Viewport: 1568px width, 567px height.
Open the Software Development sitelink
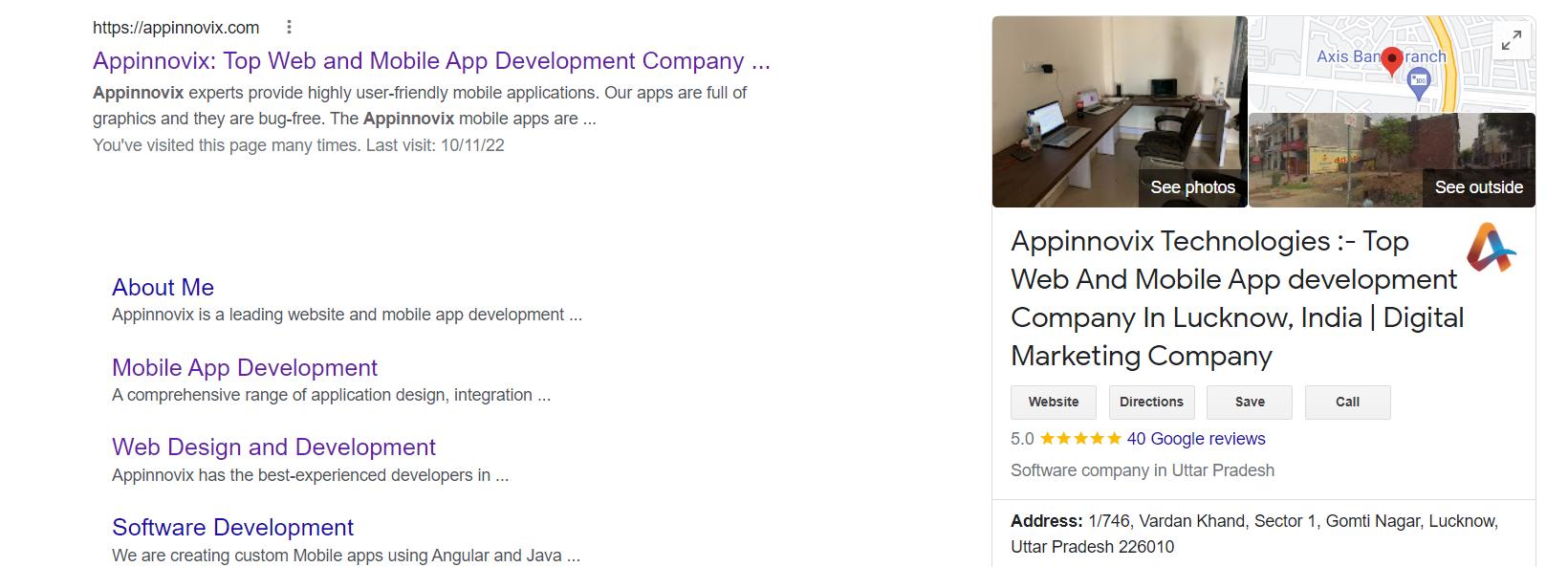coord(232,528)
